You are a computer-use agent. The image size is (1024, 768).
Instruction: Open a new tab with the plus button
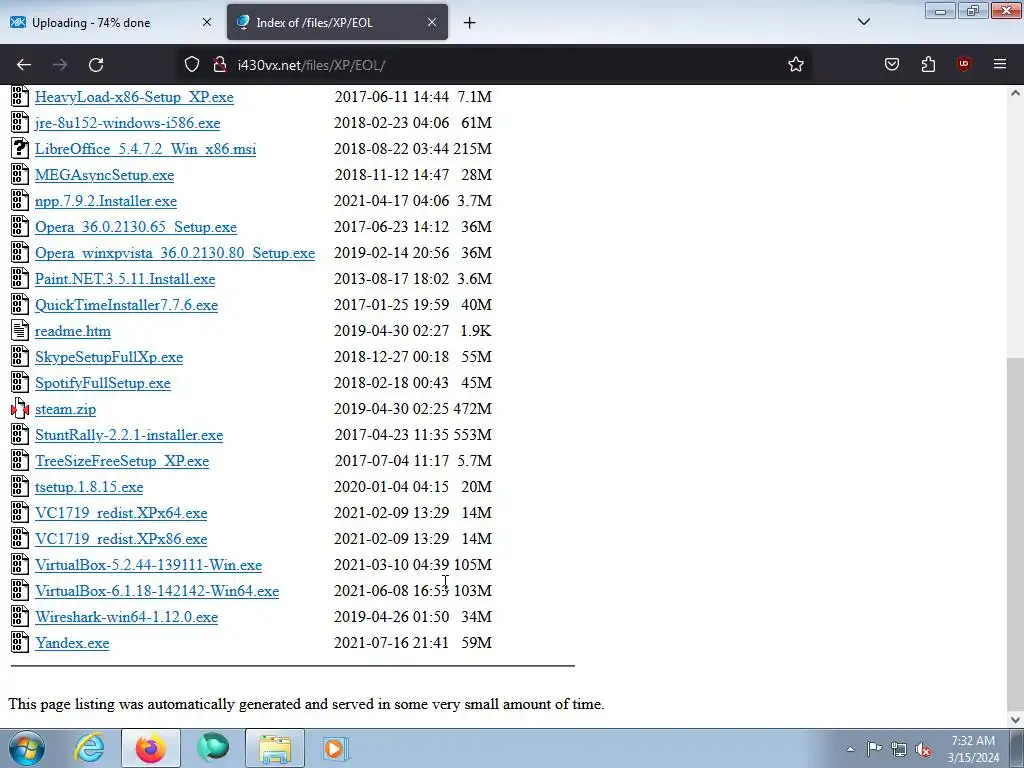pos(469,23)
